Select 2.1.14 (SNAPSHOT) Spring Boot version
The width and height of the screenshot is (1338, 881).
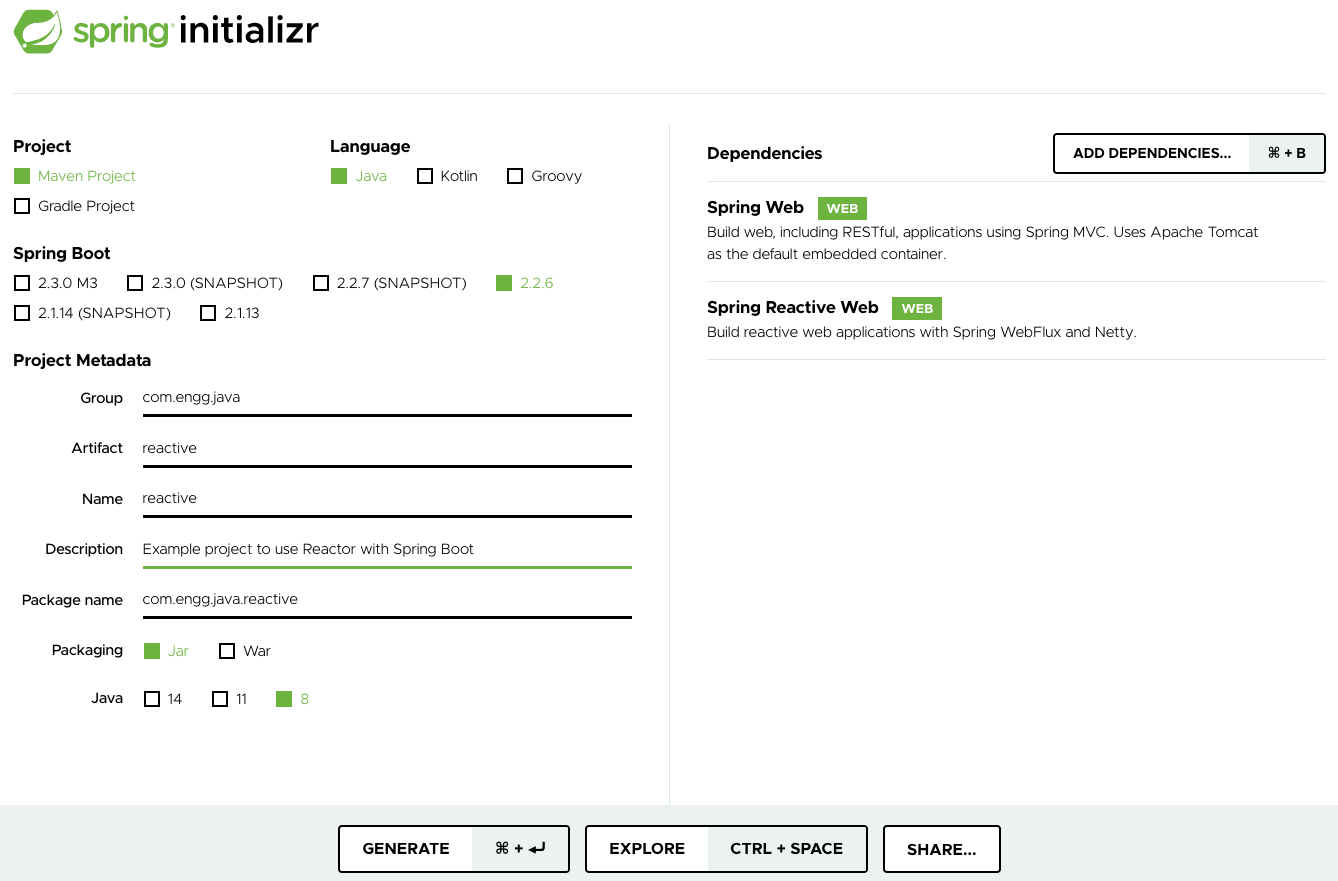(22, 313)
